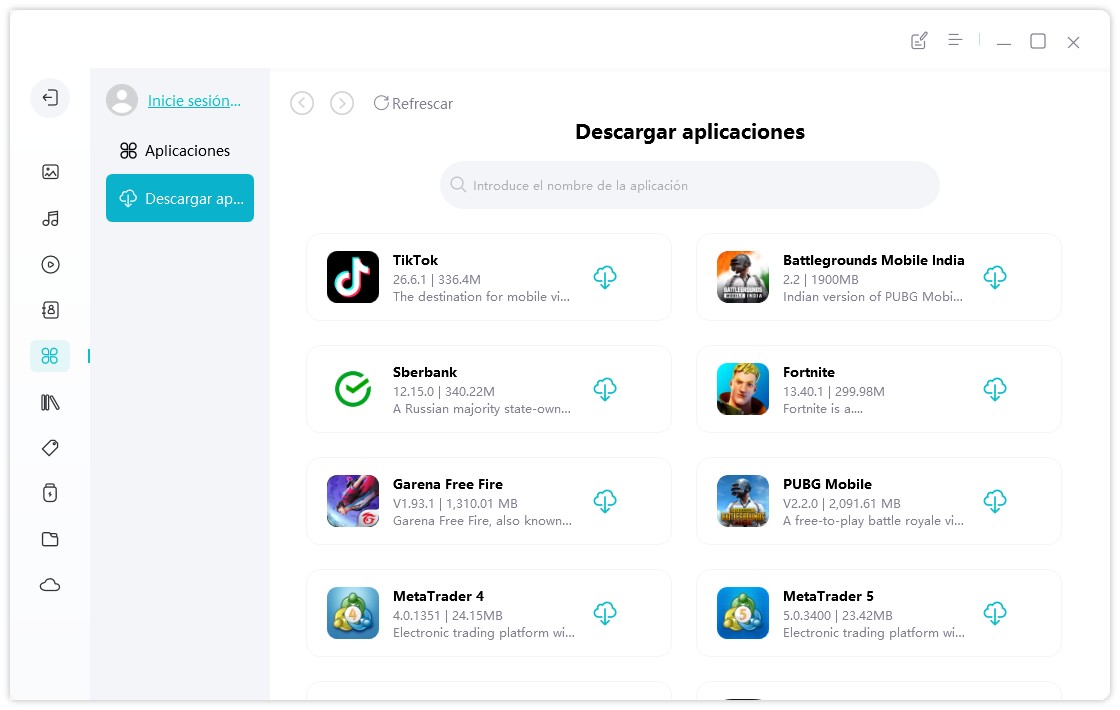
Task: Open the battery icon section in sidebar
Action: (50, 493)
